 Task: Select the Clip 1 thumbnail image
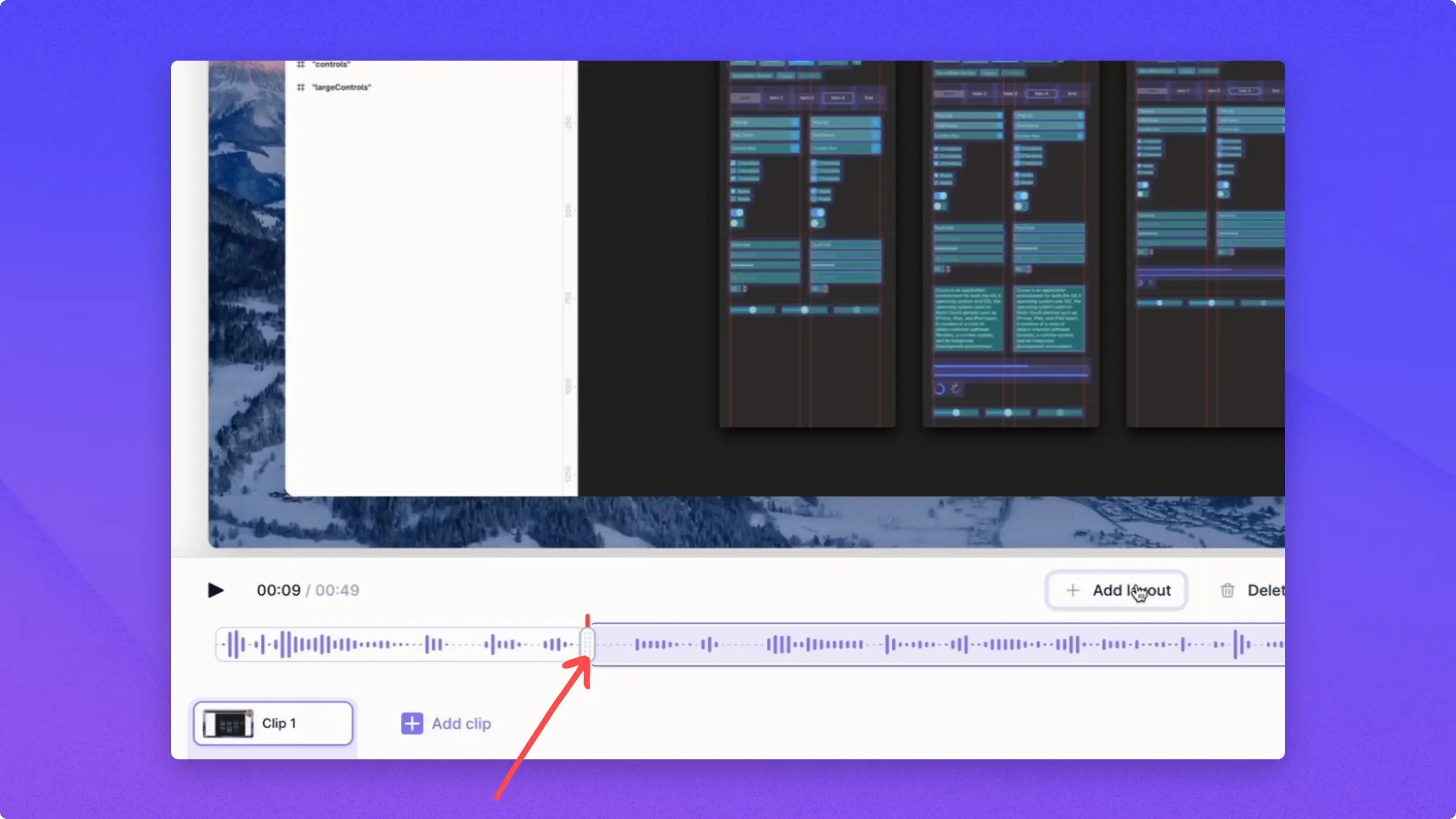click(x=228, y=723)
